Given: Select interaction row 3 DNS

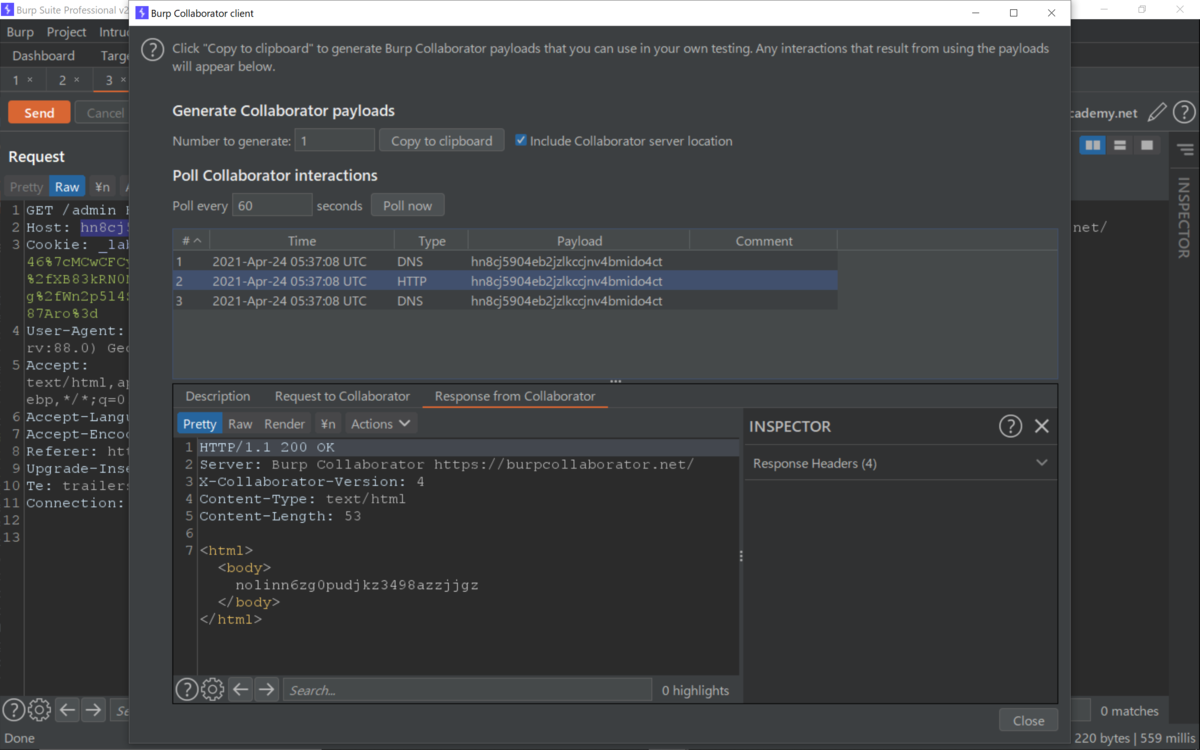Looking at the screenshot, I should [x=504, y=301].
